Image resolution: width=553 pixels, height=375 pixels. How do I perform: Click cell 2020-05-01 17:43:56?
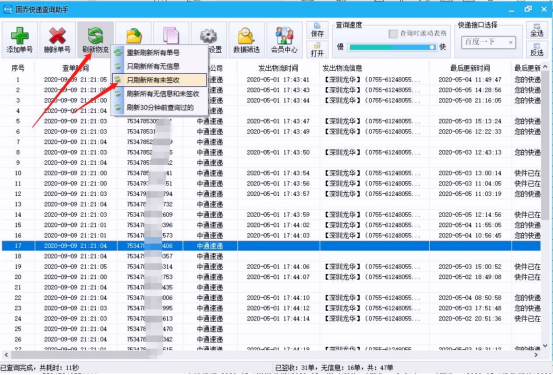279,183
